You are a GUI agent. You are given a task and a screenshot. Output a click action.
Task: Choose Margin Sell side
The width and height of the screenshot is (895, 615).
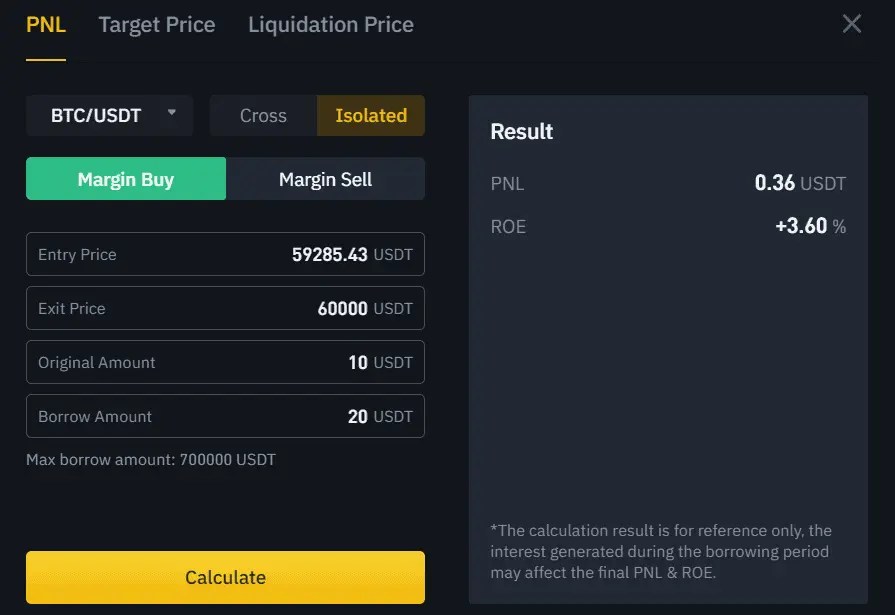coord(325,180)
